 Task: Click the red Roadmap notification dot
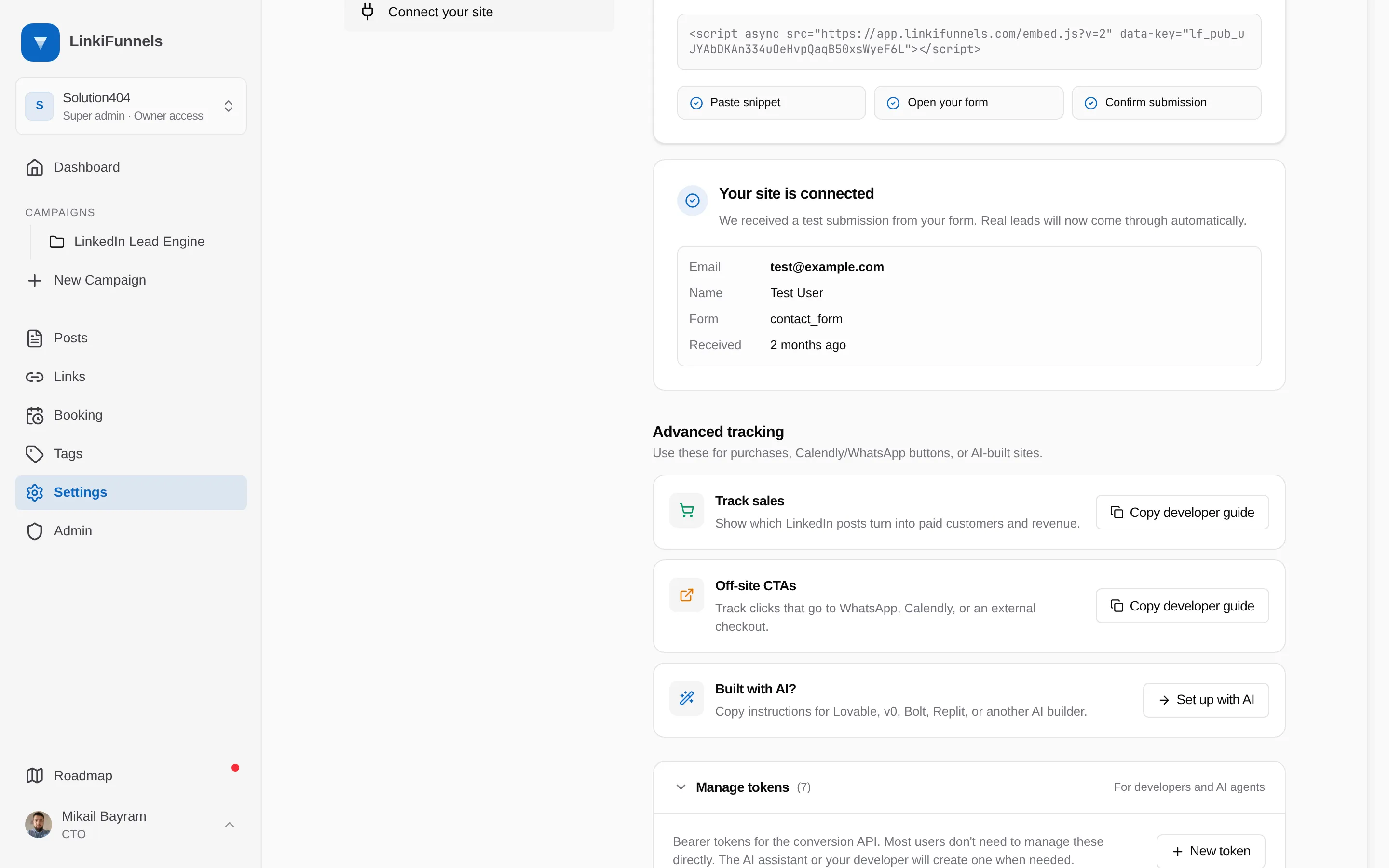235,768
